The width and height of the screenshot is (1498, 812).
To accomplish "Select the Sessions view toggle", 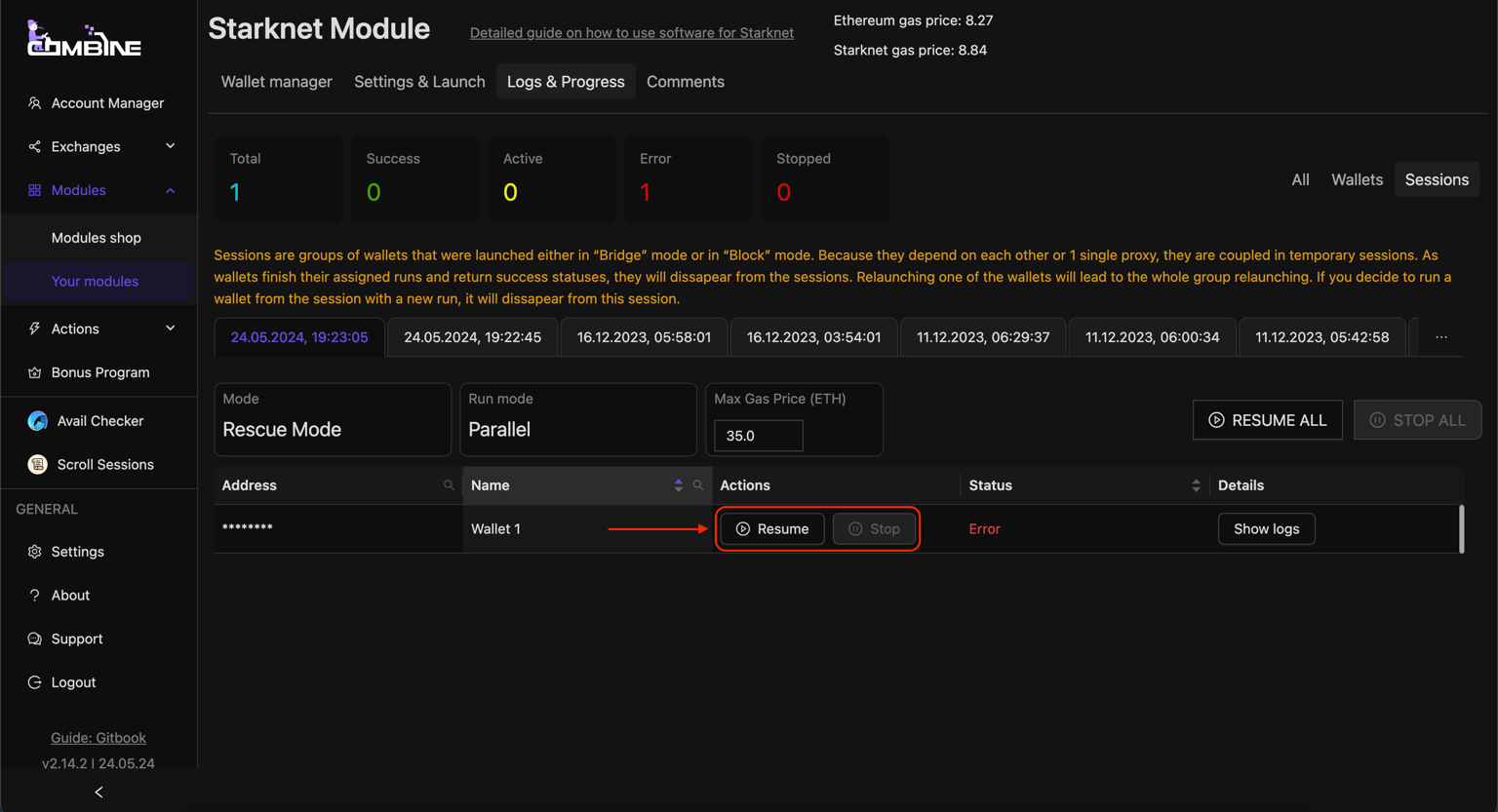I will [1437, 179].
